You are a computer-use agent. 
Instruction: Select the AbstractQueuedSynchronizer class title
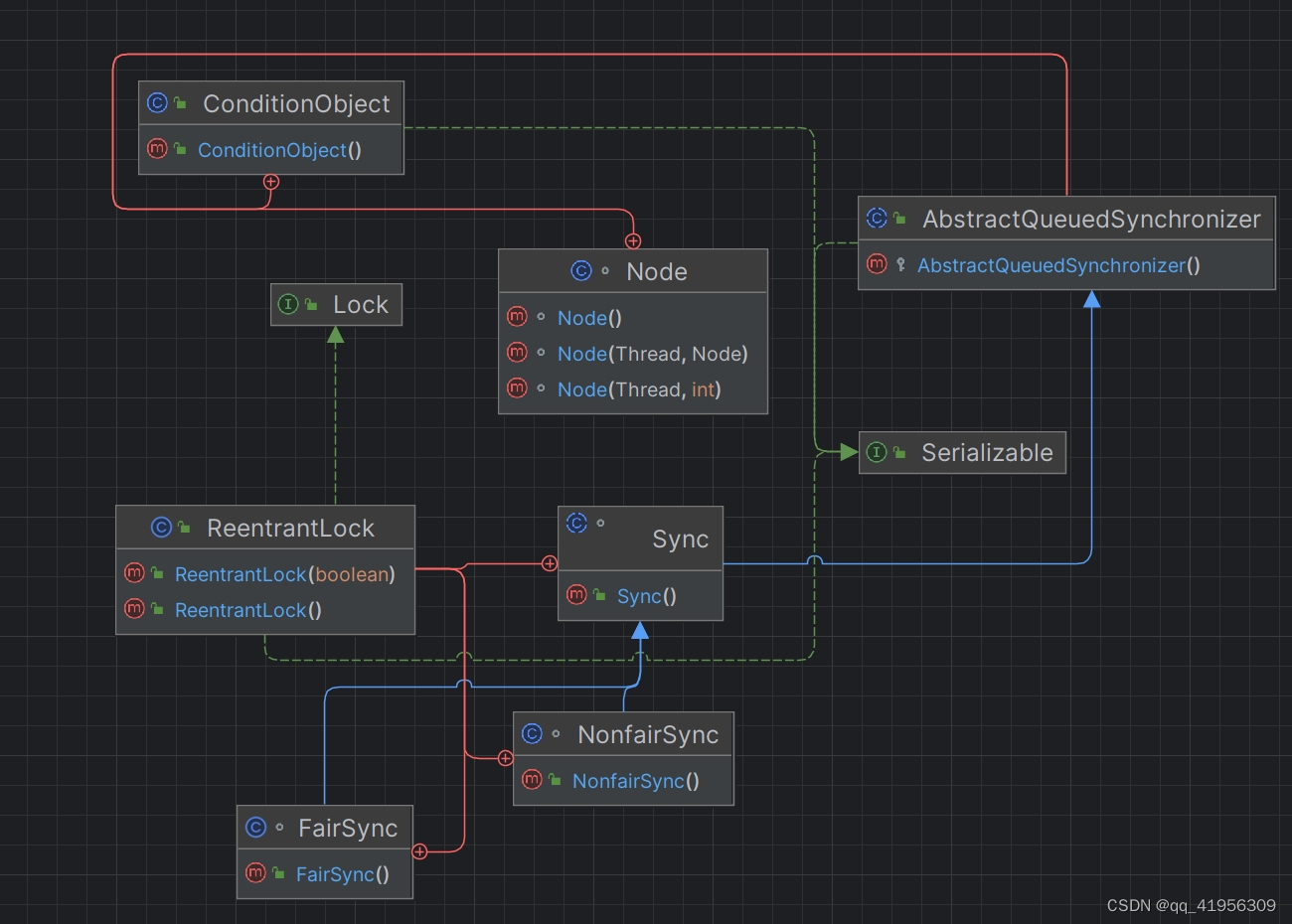pyautogui.click(x=1091, y=219)
